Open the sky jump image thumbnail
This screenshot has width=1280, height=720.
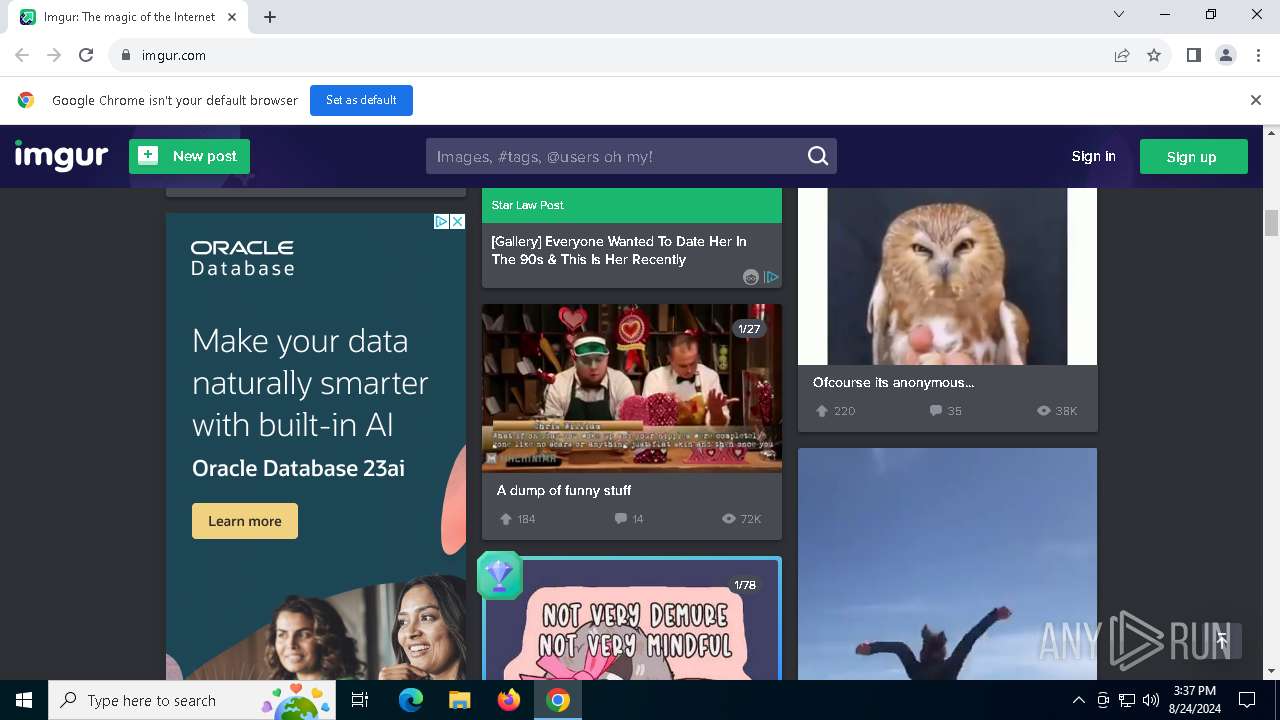[947, 564]
